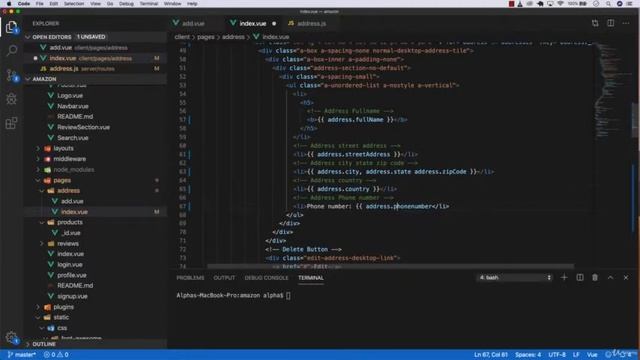Viewport: 640px width, 360px height.
Task: Select the terminal shell dropdown
Action: tap(514, 278)
